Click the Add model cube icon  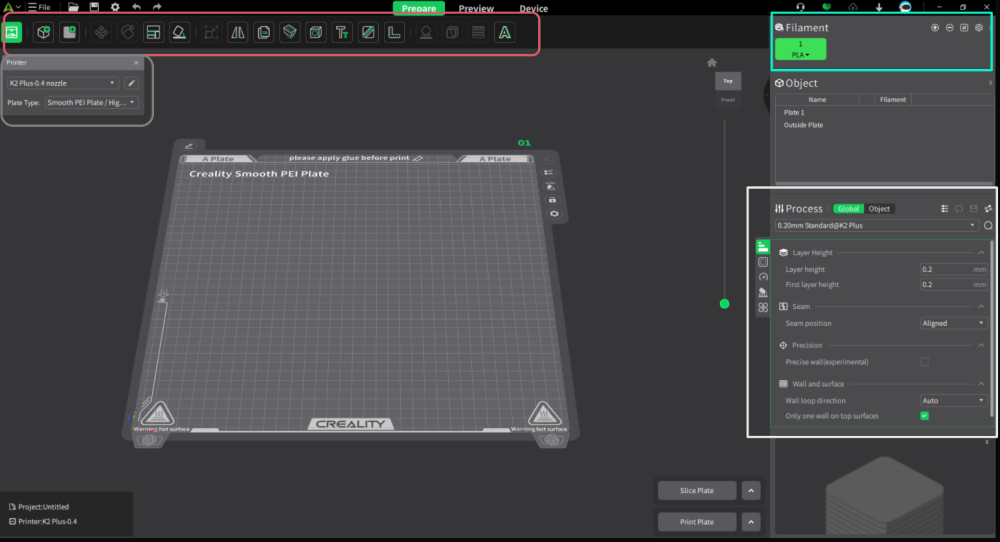point(43,33)
